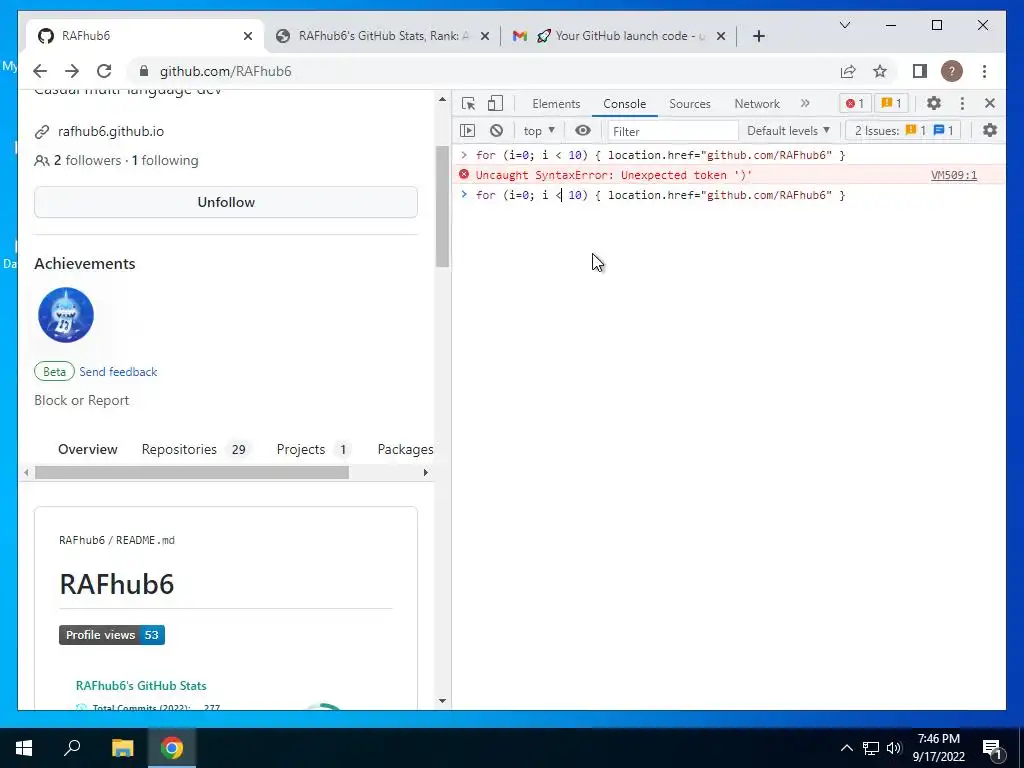Click the horizontal scrollbar right arrow

pos(426,472)
